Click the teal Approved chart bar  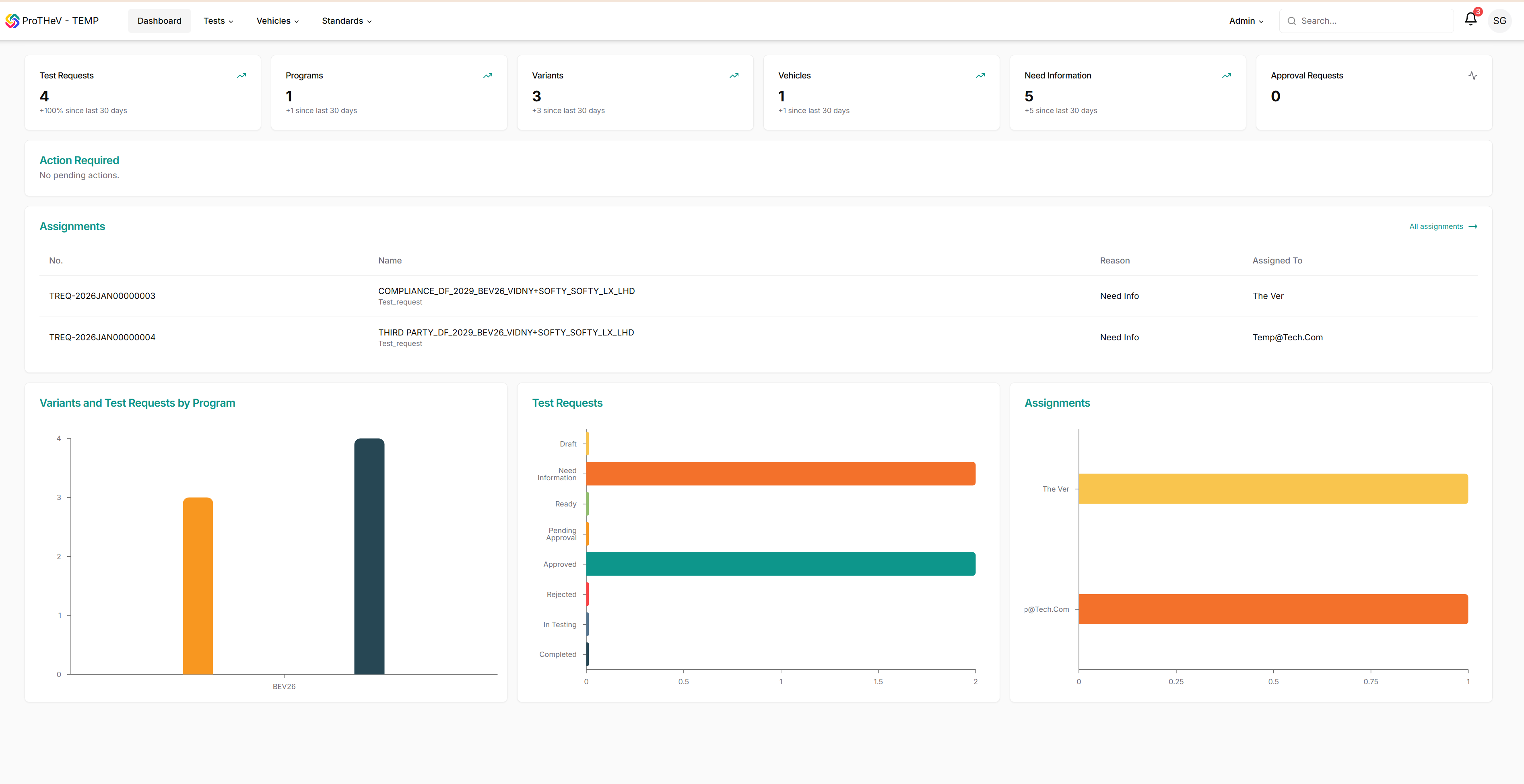point(780,564)
